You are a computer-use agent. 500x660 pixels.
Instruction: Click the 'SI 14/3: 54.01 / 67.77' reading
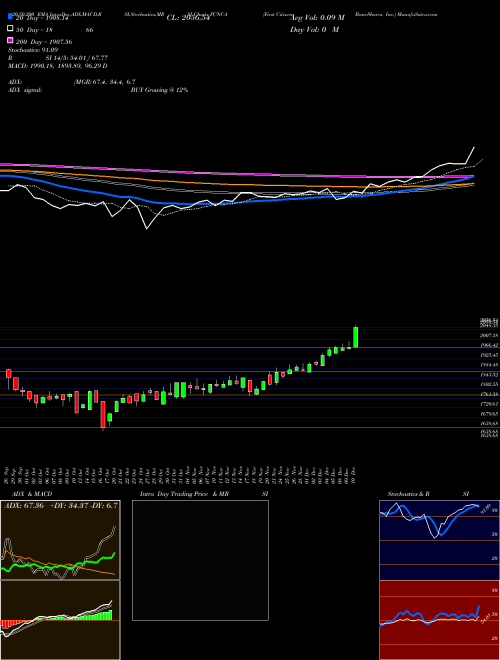tap(77, 58)
